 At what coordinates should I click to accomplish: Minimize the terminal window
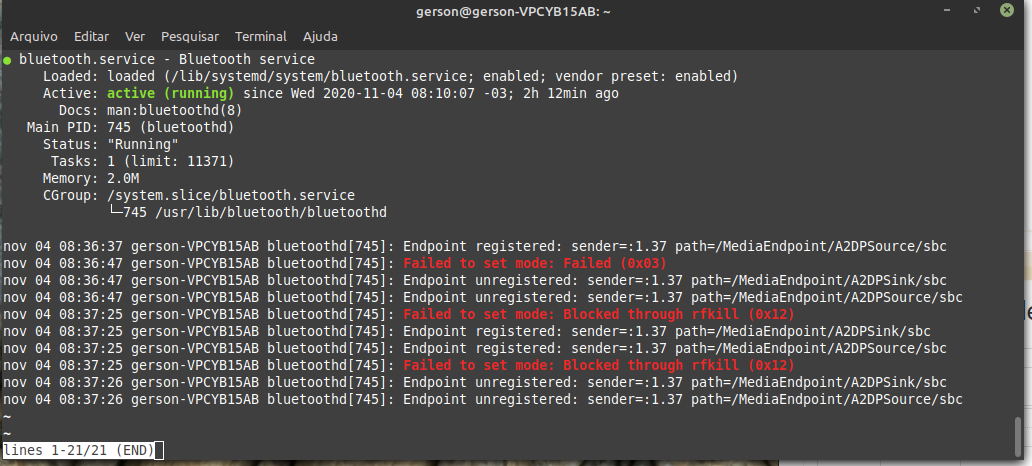(x=947, y=10)
